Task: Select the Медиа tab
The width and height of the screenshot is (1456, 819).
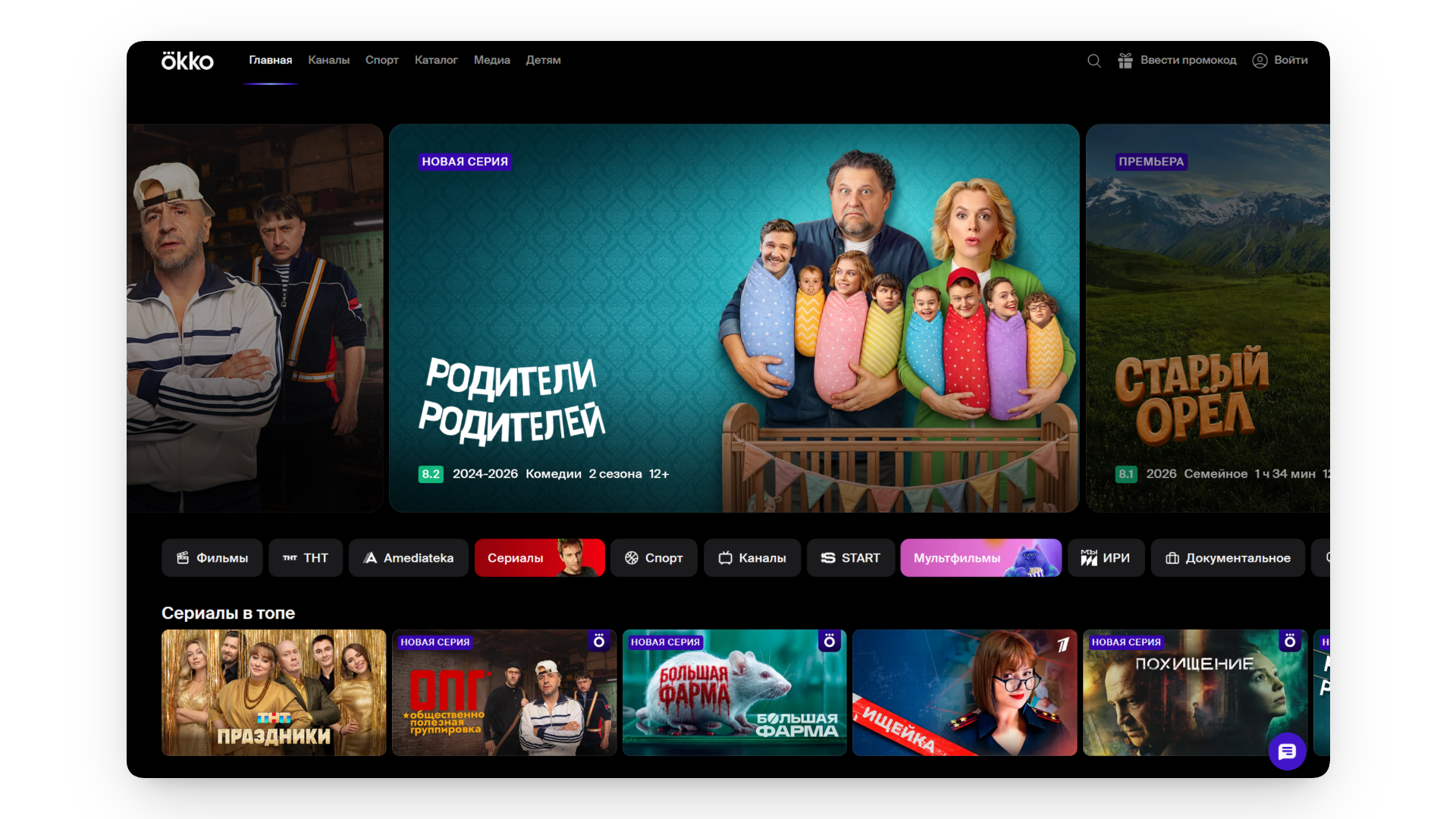Action: 492,61
